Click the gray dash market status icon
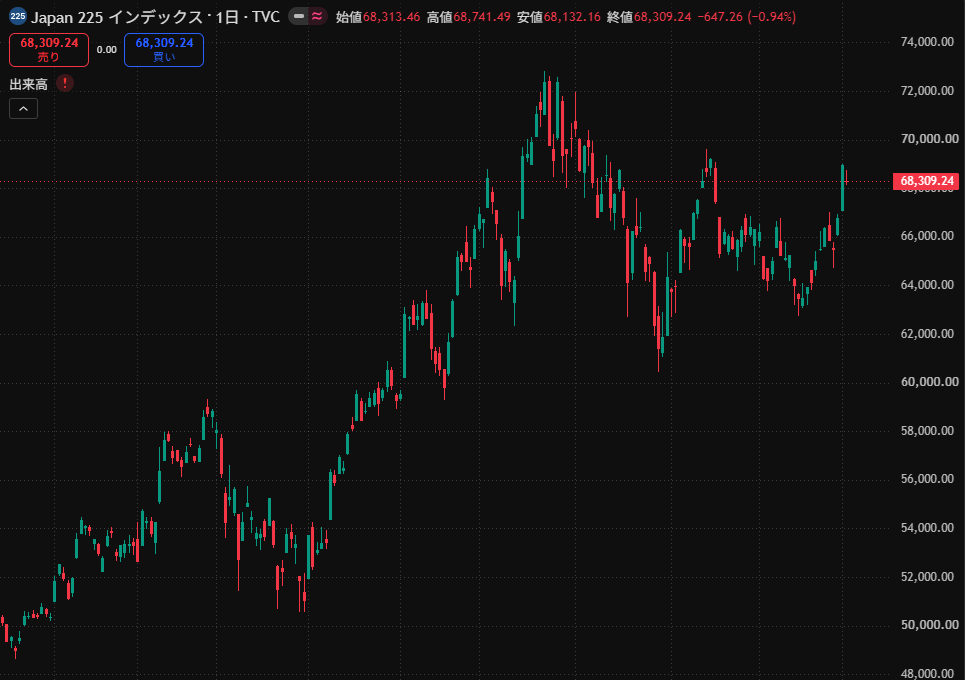965x680 pixels. [x=299, y=17]
